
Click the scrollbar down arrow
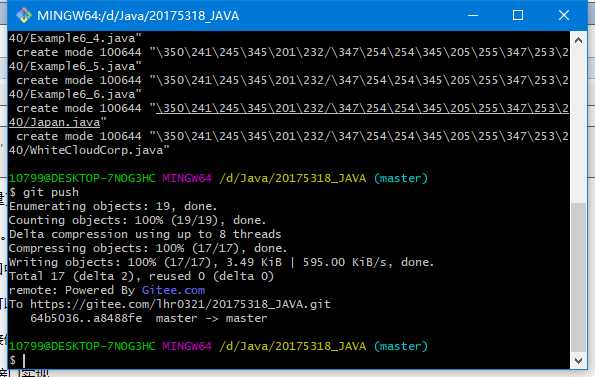pyautogui.click(x=578, y=360)
